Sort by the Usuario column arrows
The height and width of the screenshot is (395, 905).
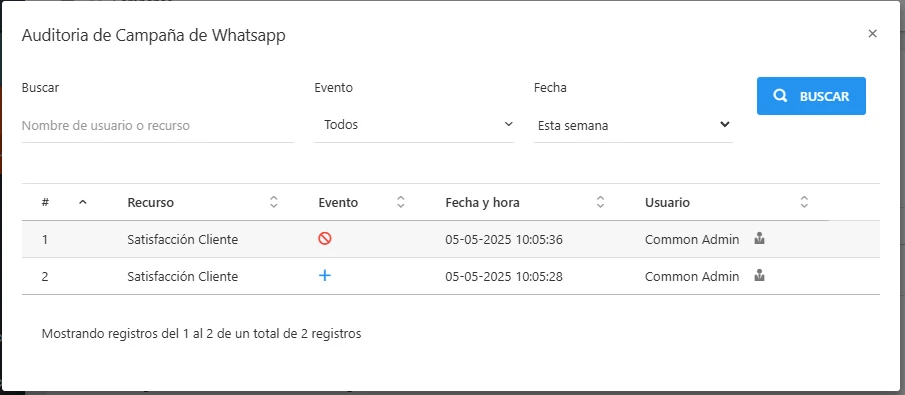pyautogui.click(x=804, y=202)
